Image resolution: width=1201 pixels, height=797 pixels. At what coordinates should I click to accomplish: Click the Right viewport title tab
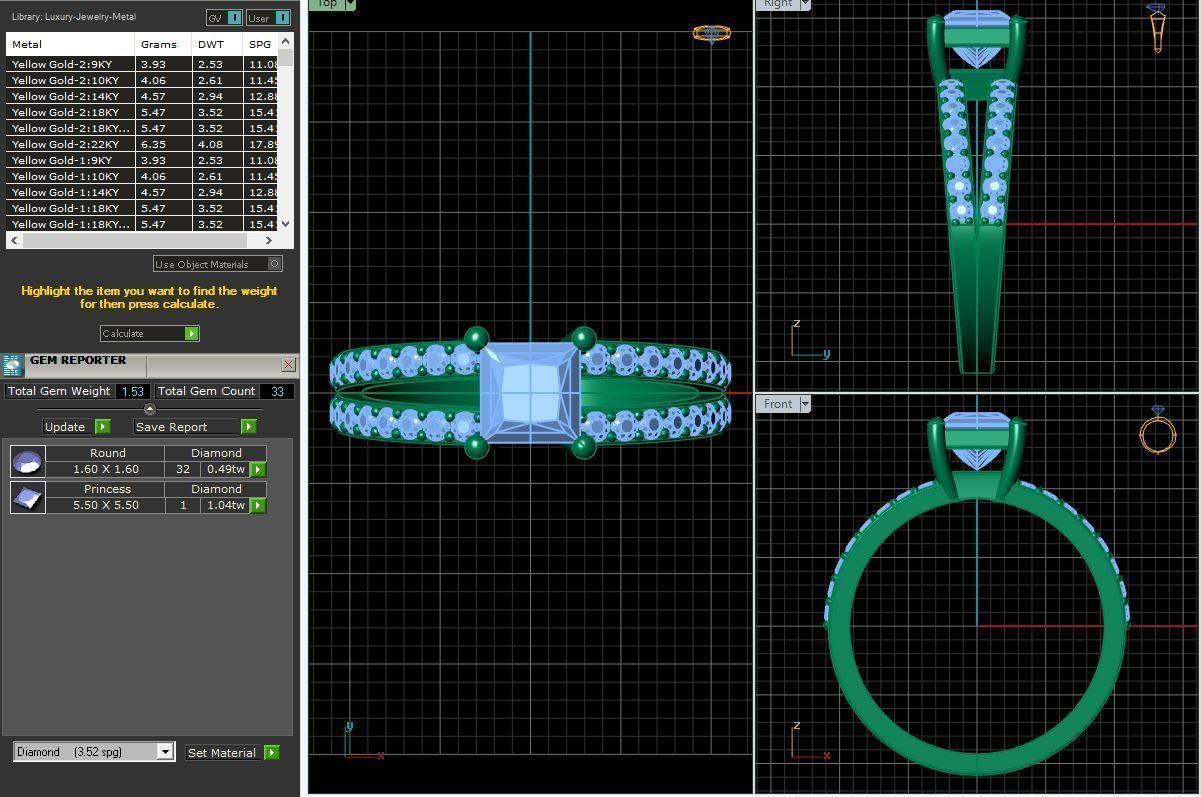tap(778, 4)
